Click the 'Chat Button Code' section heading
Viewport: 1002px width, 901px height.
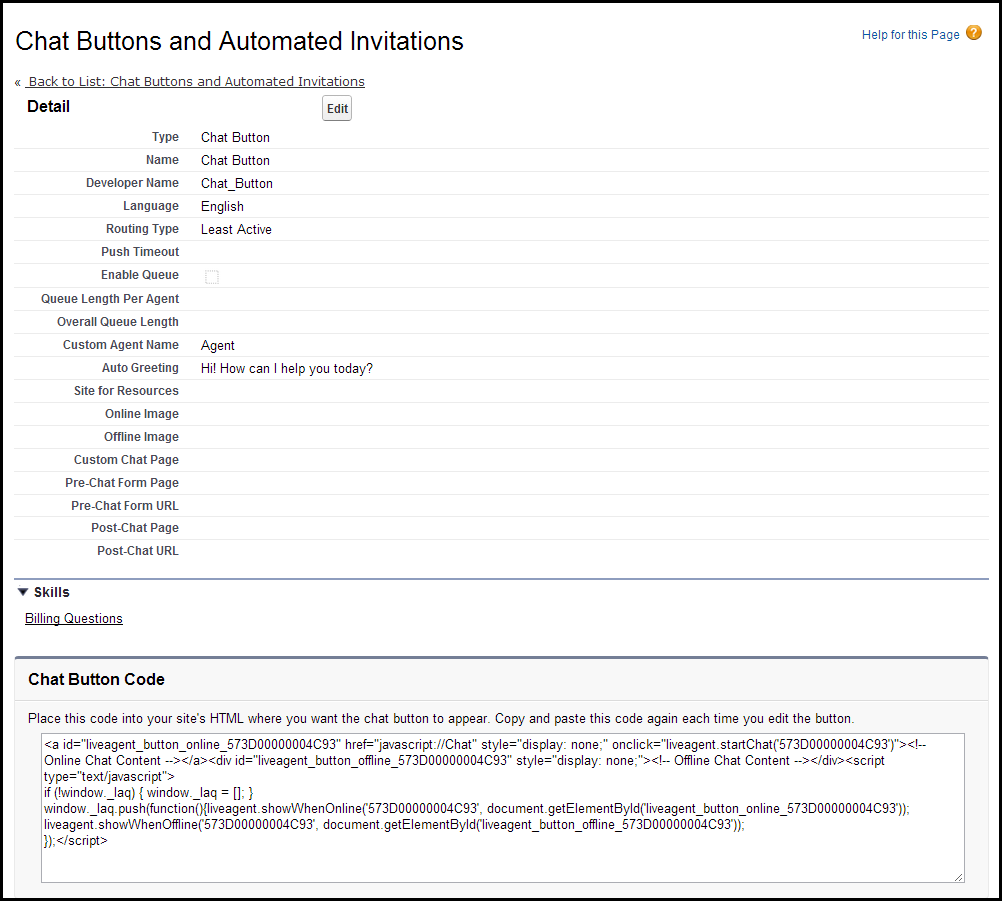(96, 679)
